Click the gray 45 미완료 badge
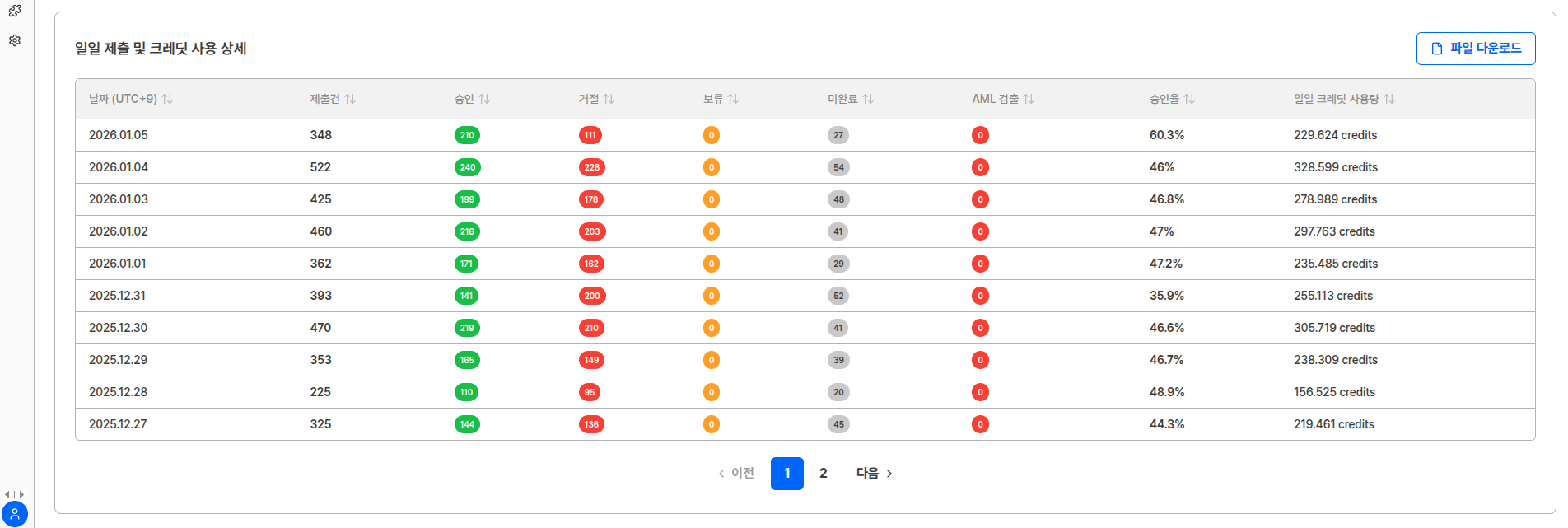 point(838,424)
